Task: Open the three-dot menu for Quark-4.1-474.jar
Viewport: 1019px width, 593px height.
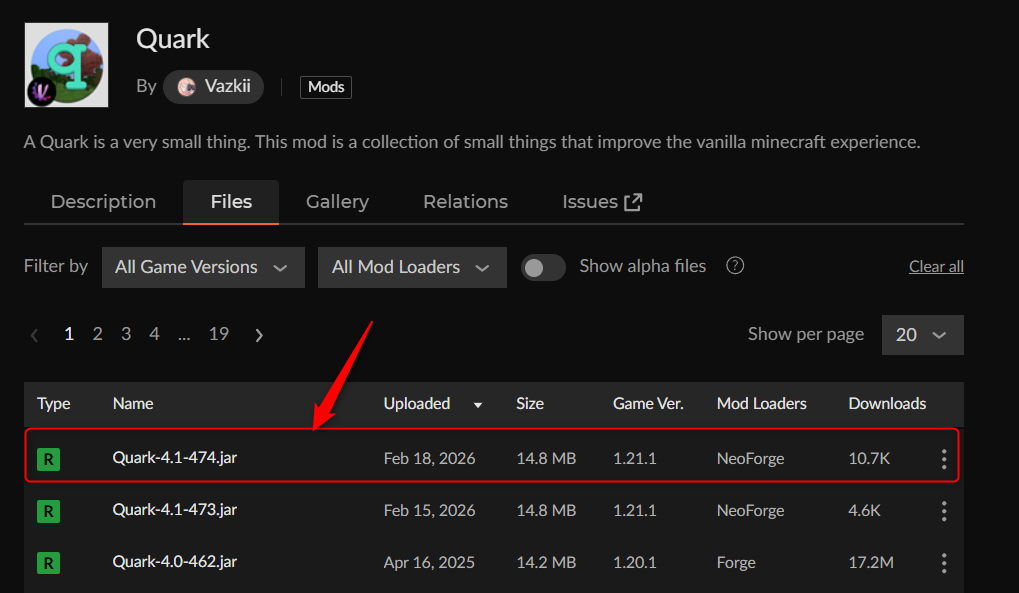Action: pos(943,459)
